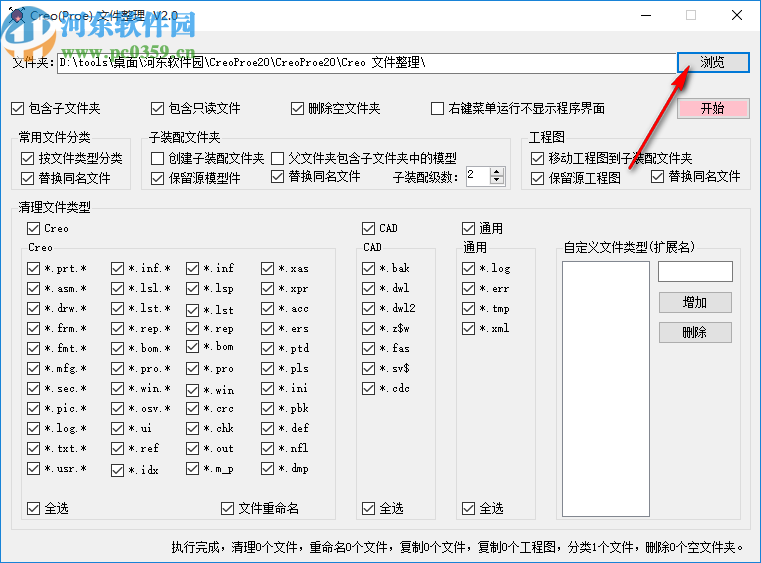Uncheck *.bom.* file type
761x563 pixels.
point(117,348)
